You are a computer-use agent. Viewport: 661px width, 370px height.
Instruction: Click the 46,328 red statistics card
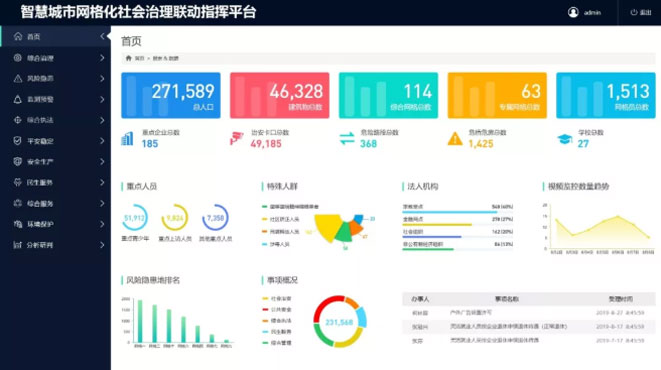pos(279,95)
